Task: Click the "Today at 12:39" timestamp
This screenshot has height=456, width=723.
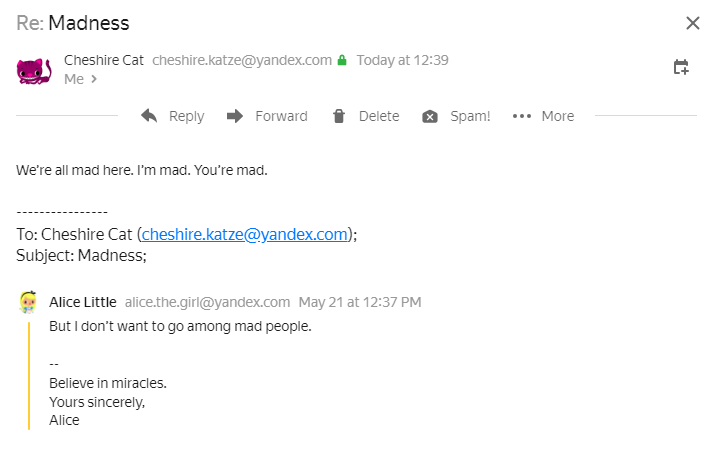Action: pyautogui.click(x=402, y=60)
